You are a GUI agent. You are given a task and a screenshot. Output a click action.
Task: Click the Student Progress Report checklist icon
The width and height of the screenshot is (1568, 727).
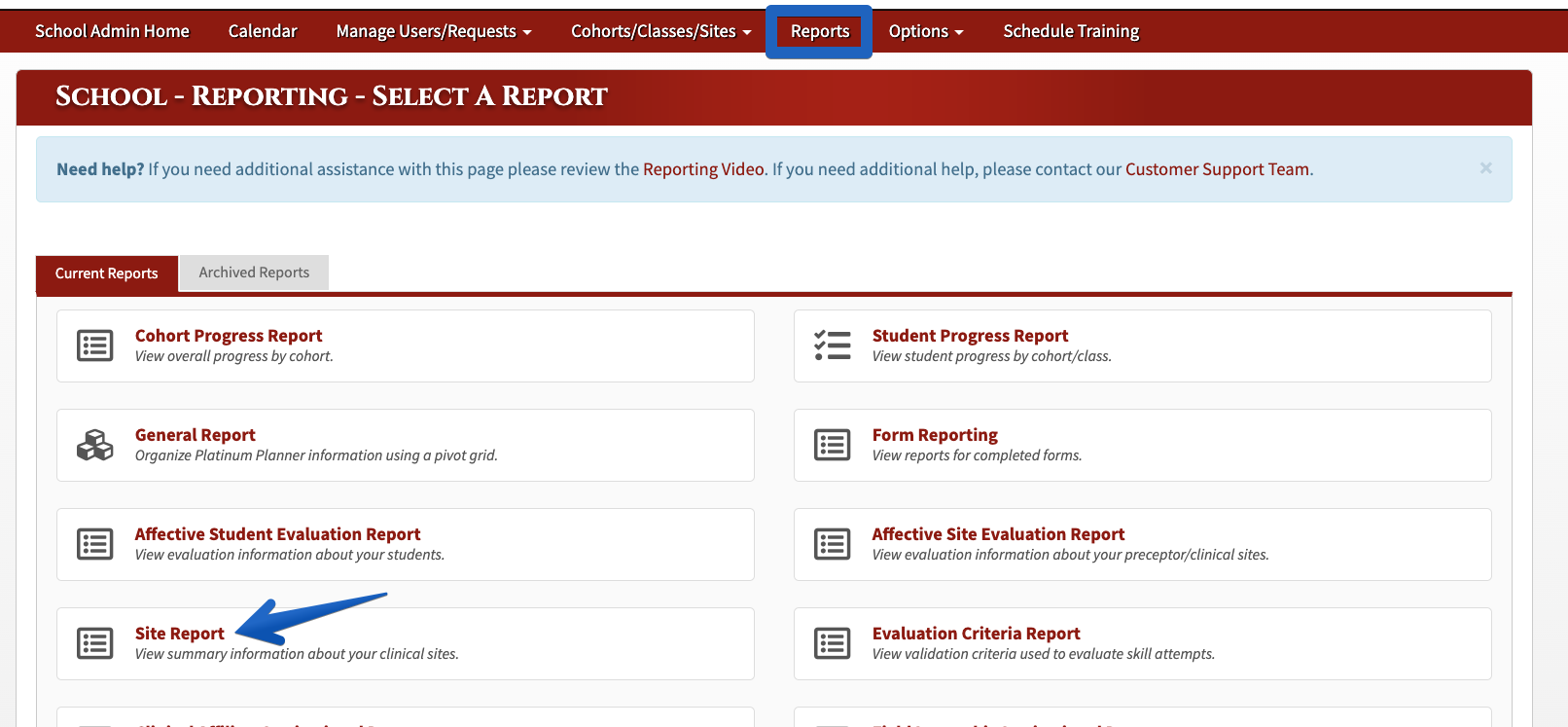[x=833, y=345]
